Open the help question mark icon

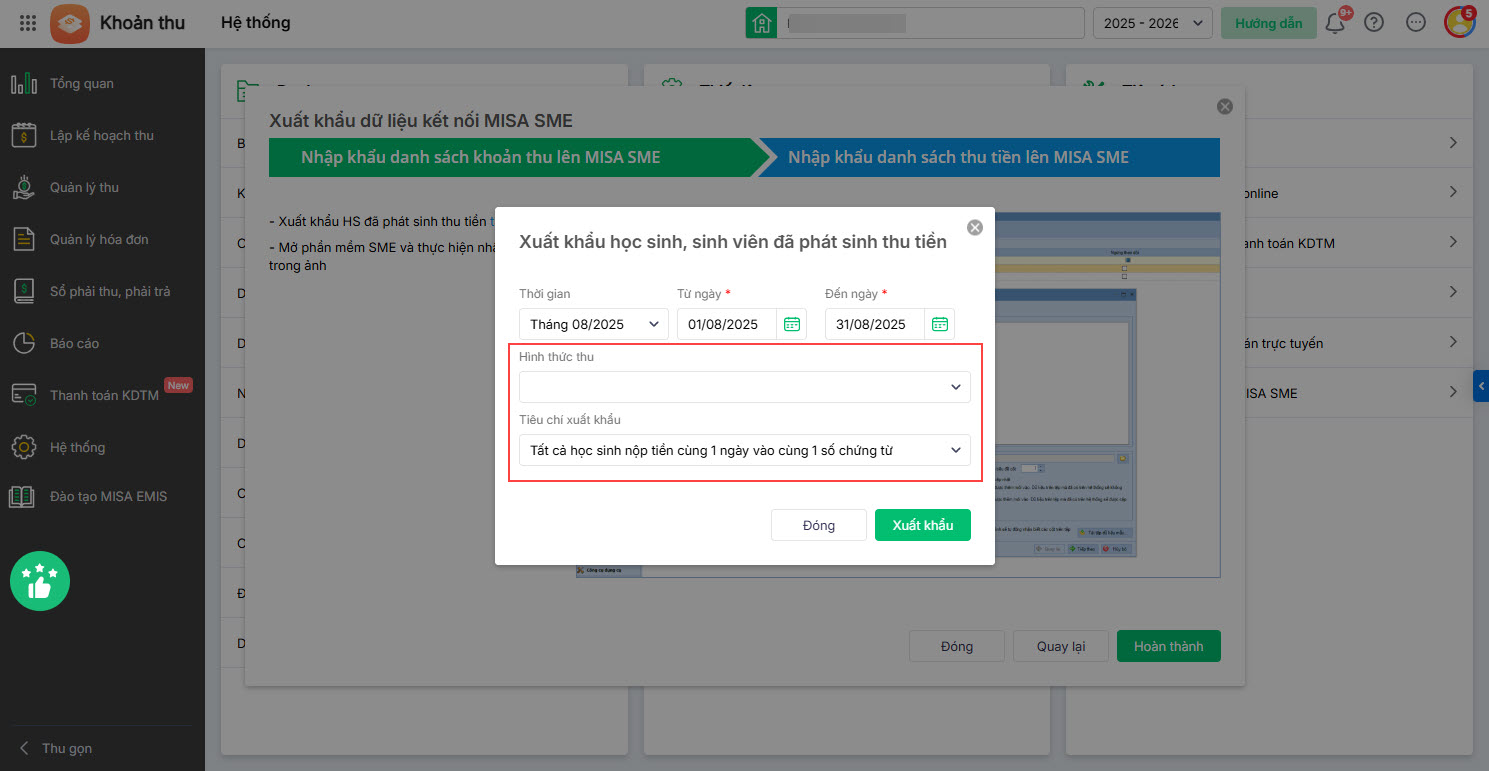pyautogui.click(x=1374, y=23)
